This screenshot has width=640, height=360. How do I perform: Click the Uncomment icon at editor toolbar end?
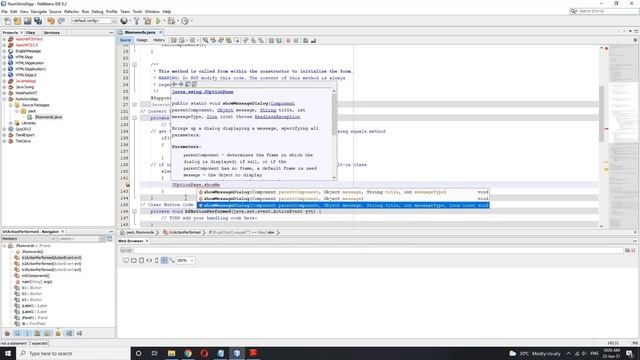[x=313, y=40]
